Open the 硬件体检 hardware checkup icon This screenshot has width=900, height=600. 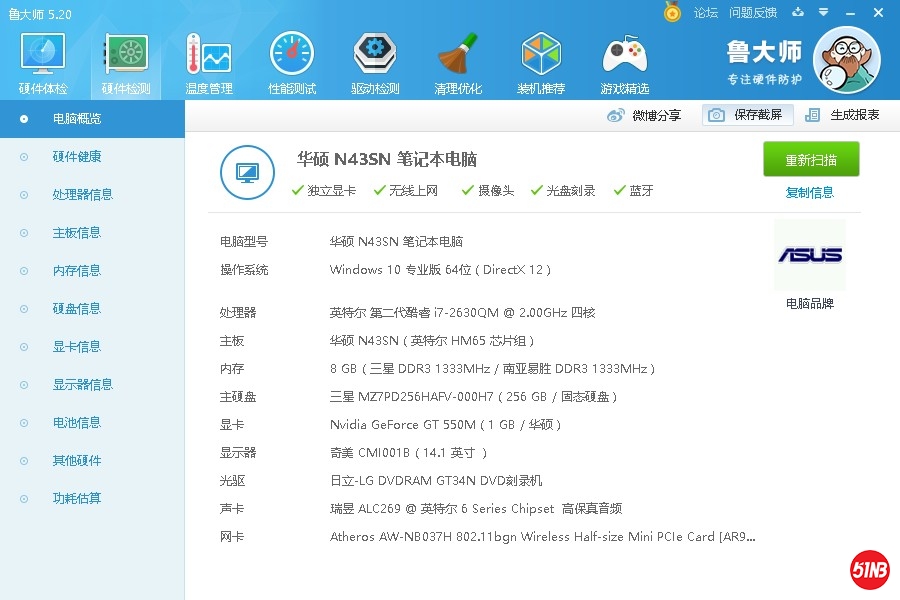[43, 62]
